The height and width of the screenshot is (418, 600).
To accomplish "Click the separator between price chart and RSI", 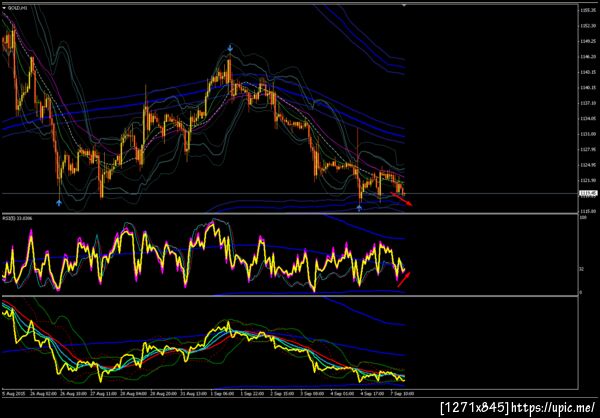I will click(289, 213).
